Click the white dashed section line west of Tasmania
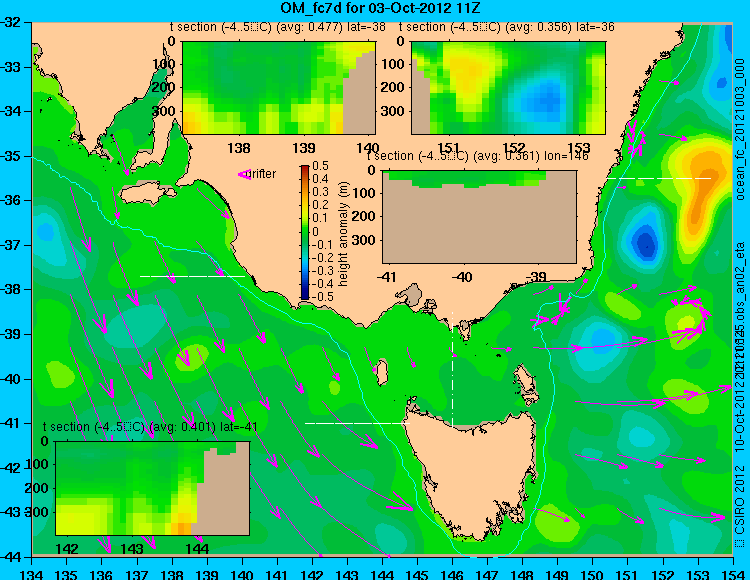 357,423
